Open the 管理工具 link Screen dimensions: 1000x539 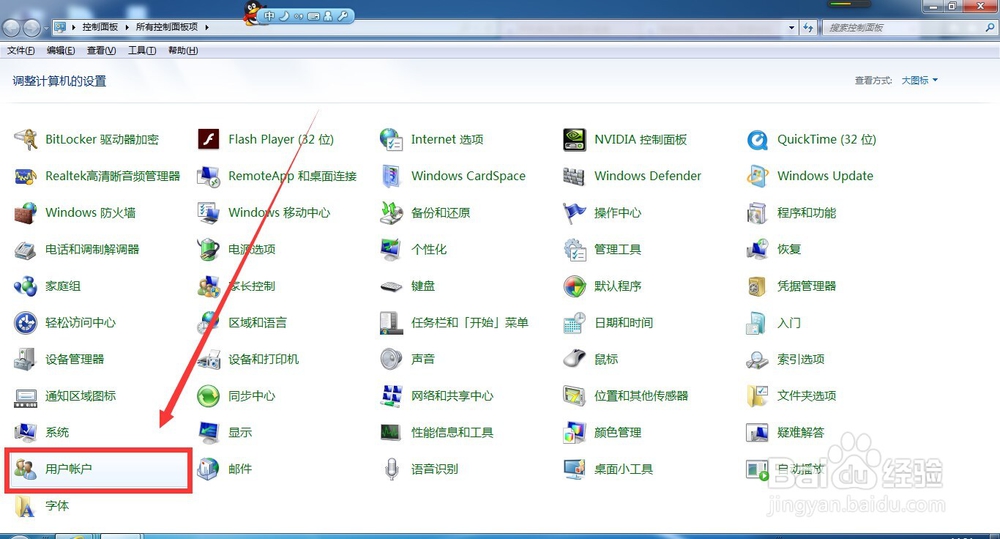click(x=617, y=249)
